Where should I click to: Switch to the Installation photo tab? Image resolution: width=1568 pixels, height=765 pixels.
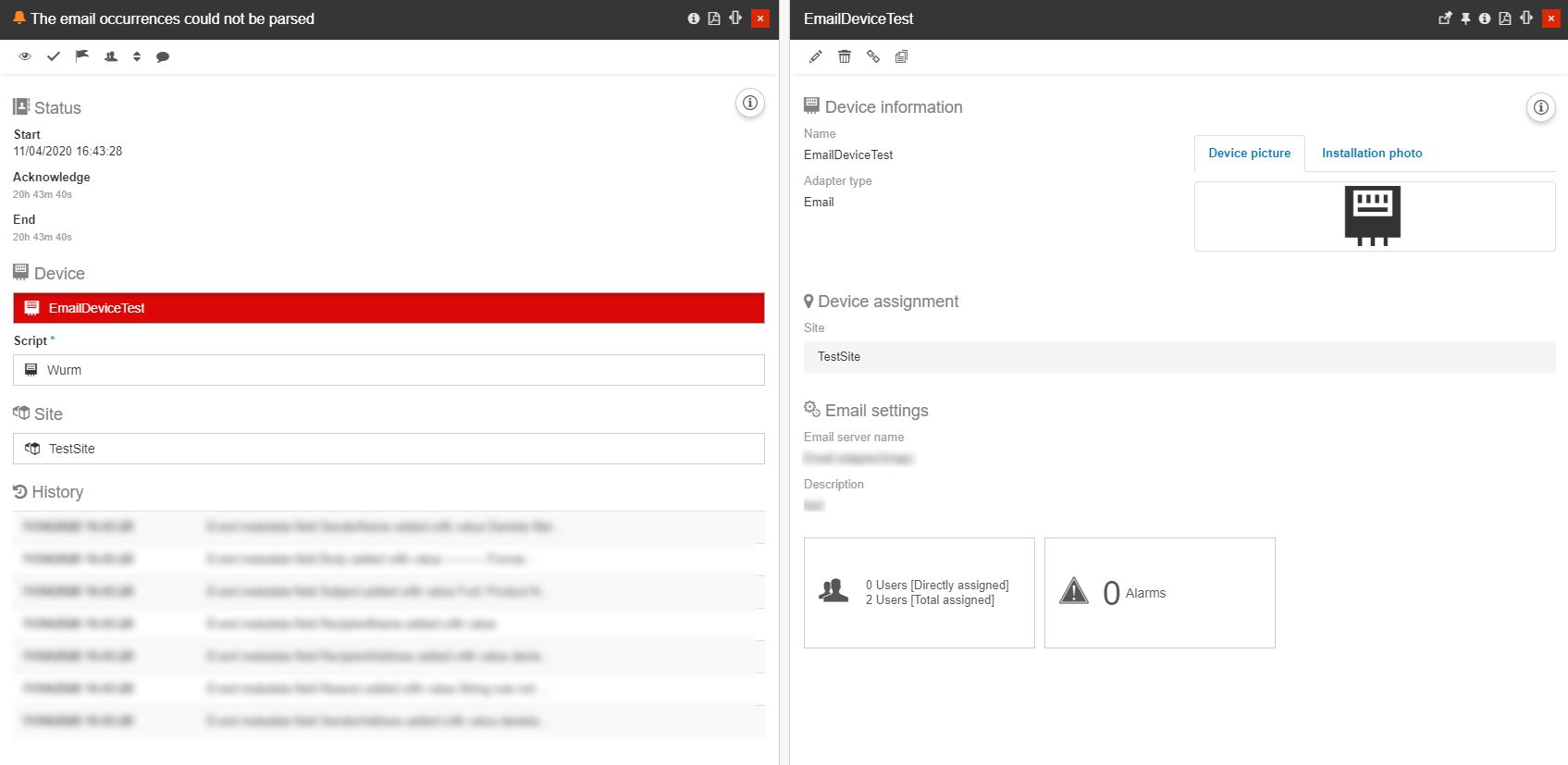[x=1372, y=154]
